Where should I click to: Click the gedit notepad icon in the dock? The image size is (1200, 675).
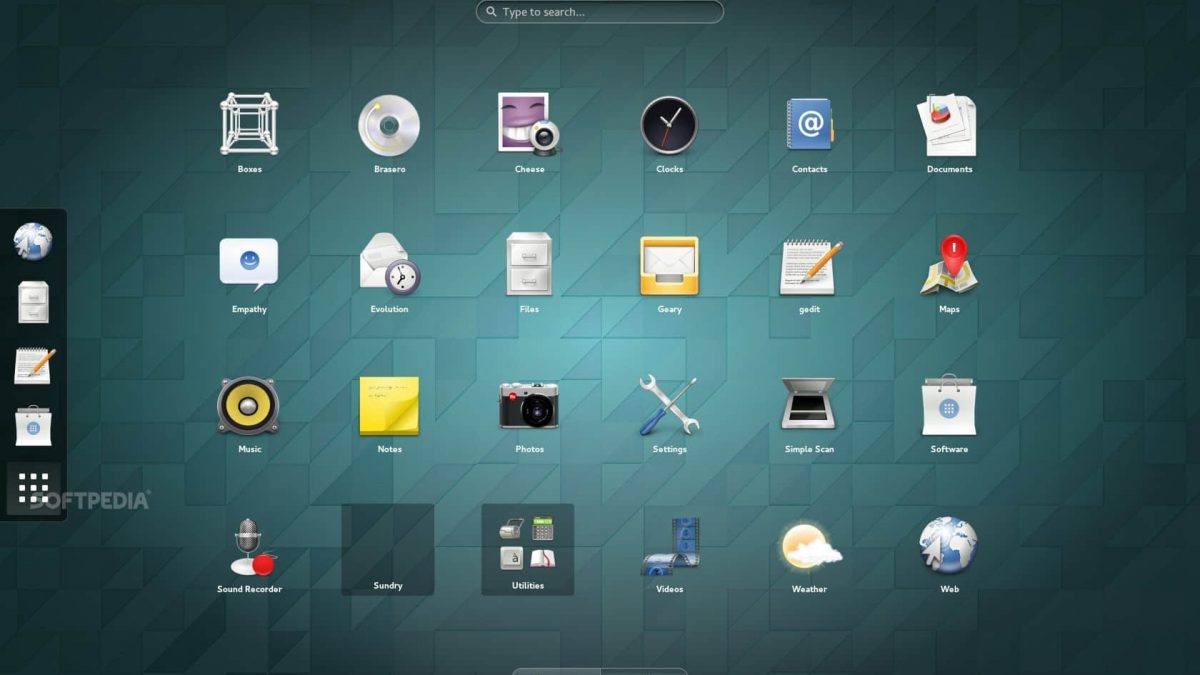(34, 365)
